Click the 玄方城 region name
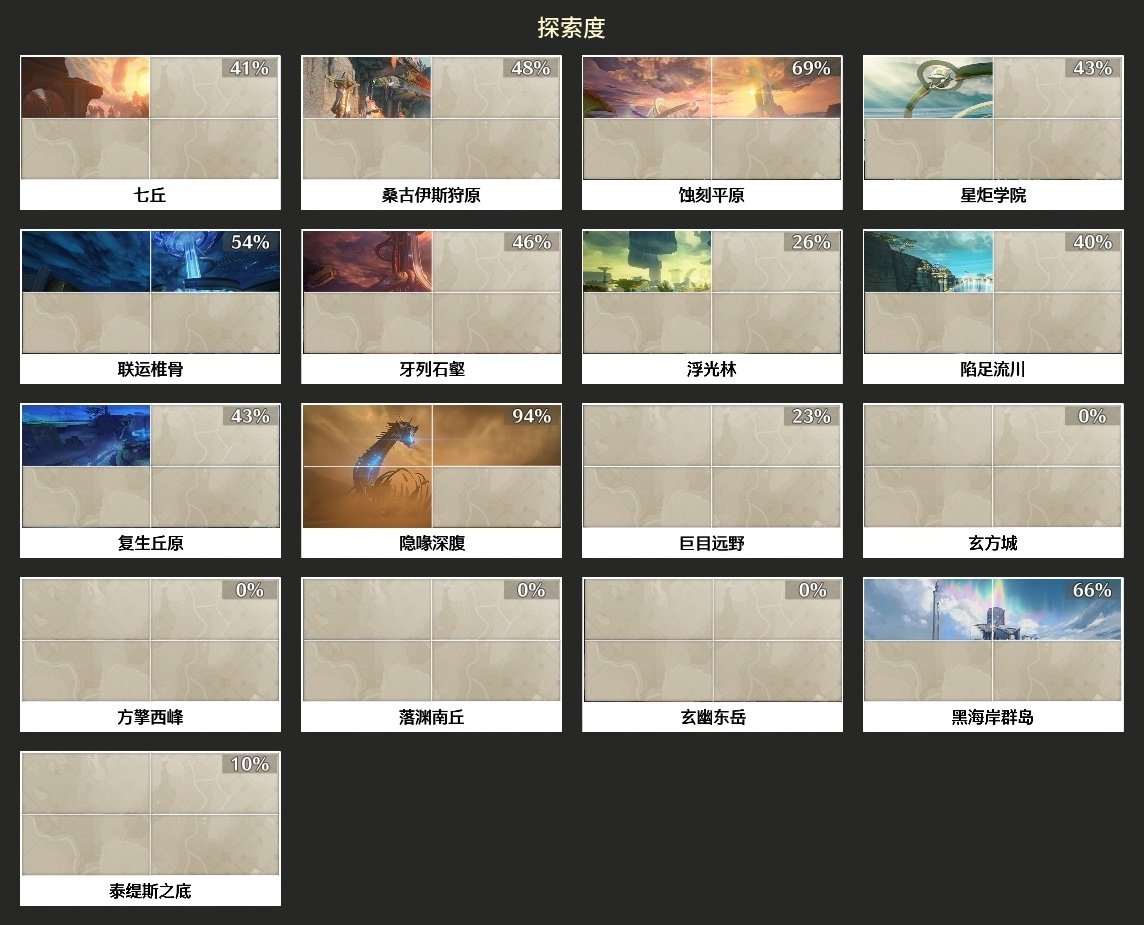Viewport: 1144px width, 925px height. pyautogui.click(x=993, y=543)
